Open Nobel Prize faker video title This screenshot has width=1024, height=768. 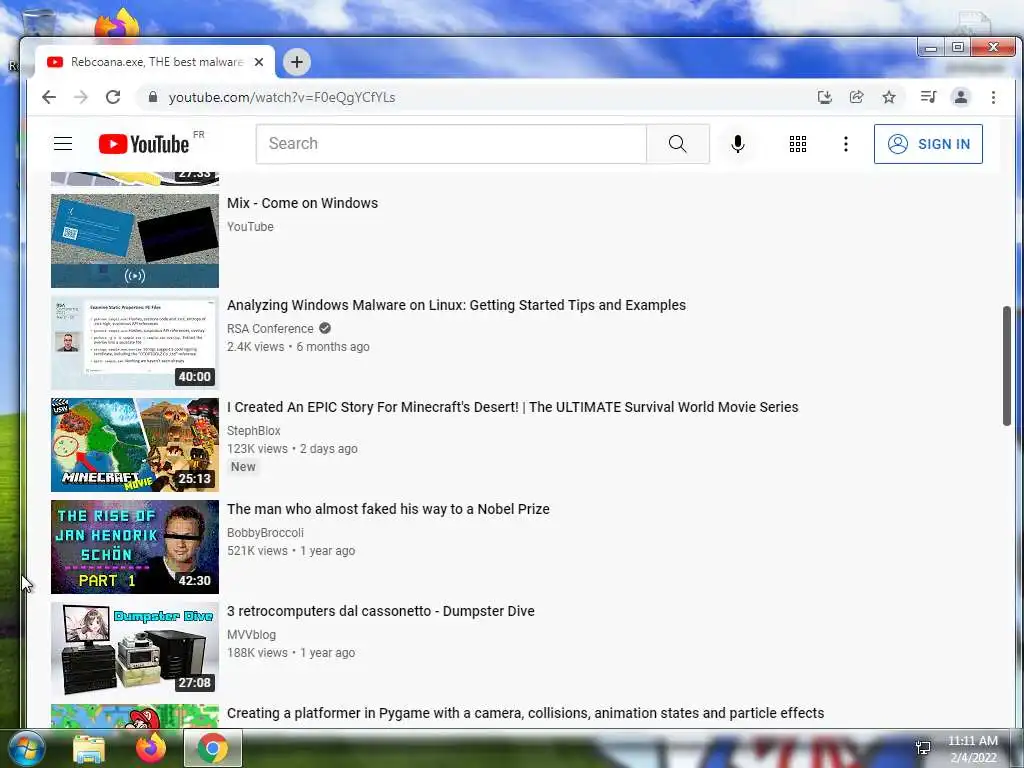click(389, 509)
